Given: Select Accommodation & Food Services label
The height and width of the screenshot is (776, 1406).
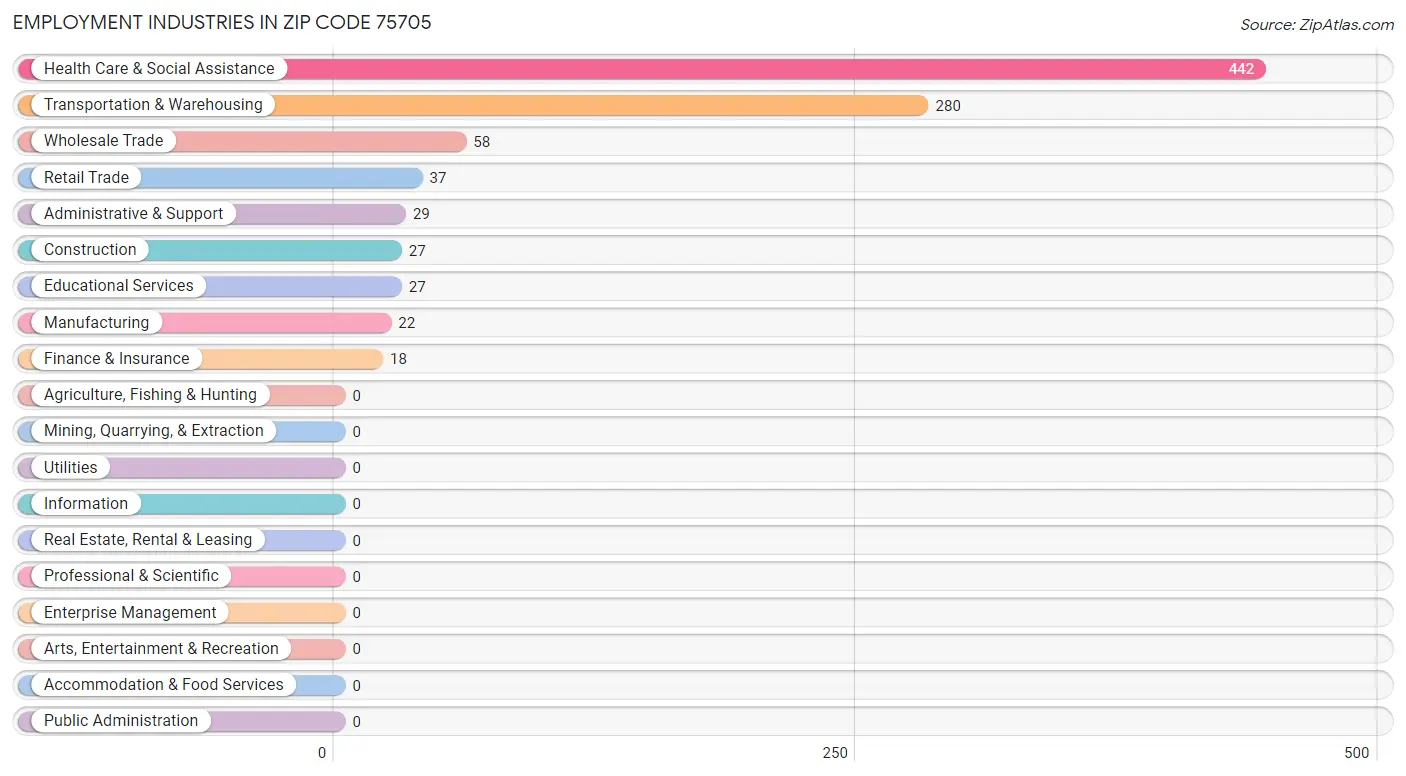Looking at the screenshot, I should click(163, 685).
